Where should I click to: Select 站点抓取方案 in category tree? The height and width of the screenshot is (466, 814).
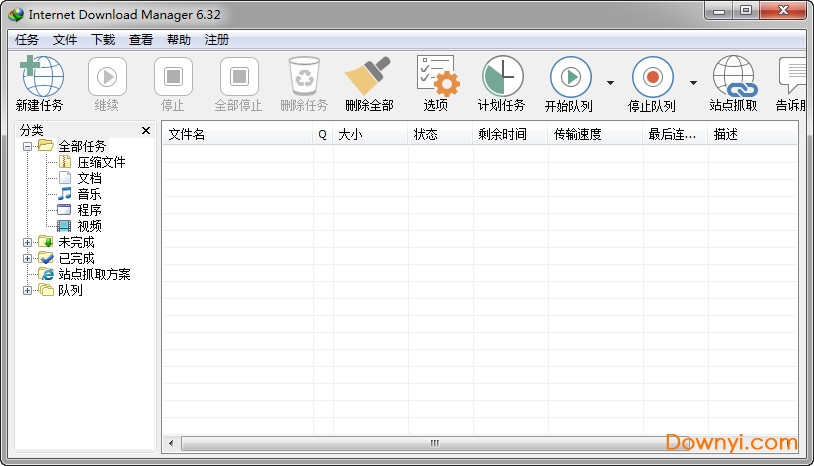point(94,274)
